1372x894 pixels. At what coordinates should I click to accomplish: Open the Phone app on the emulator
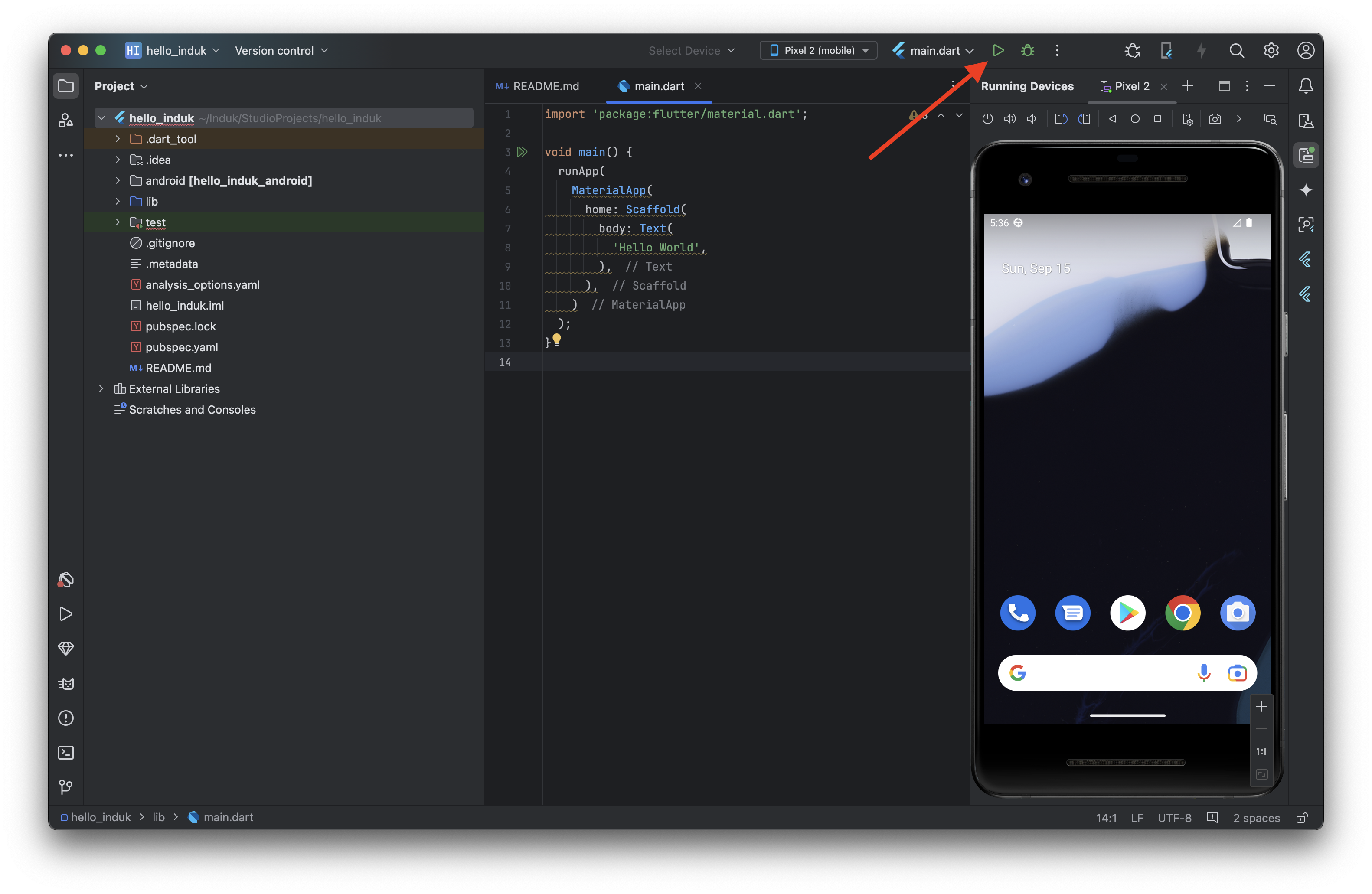1017,612
